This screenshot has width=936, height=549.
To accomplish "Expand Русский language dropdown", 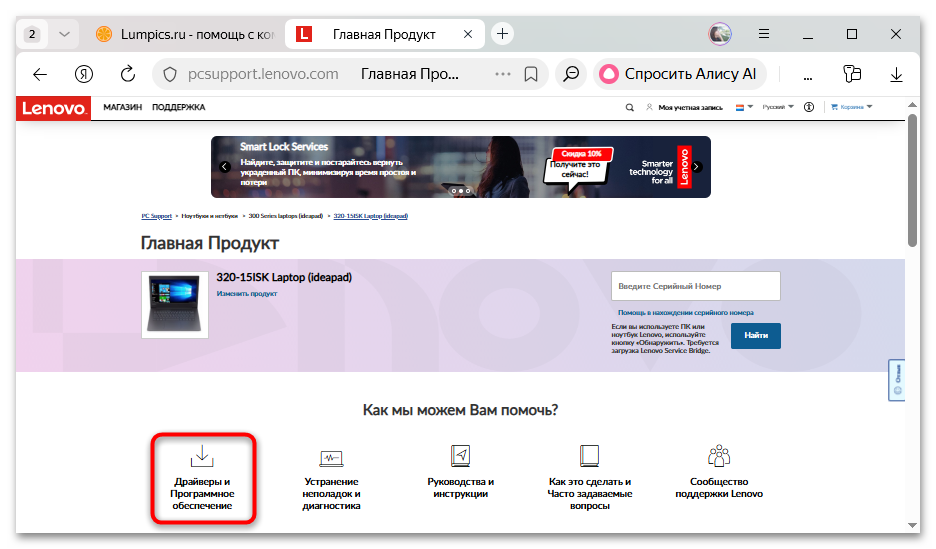I will (778, 107).
